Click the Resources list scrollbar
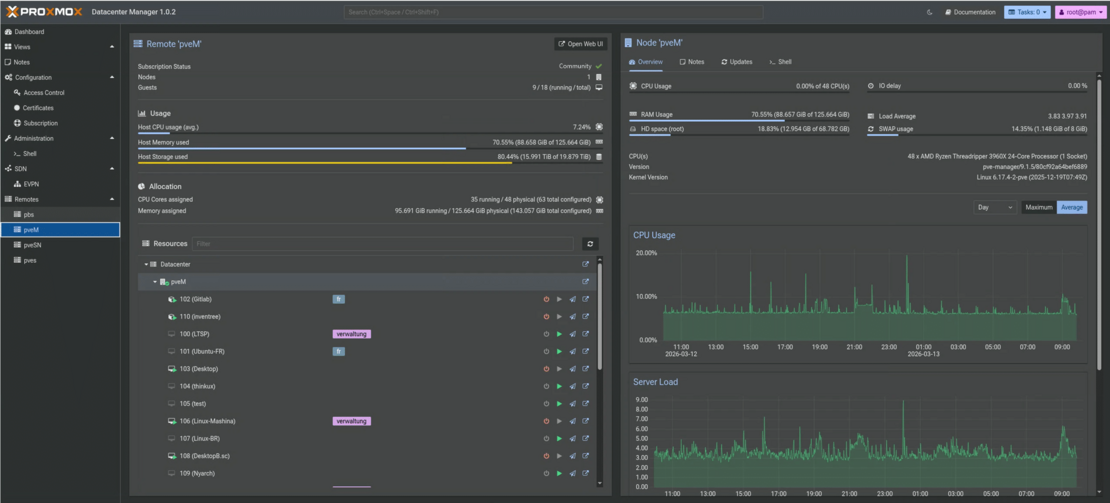Screen dimensions: 1110x503 [600, 316]
